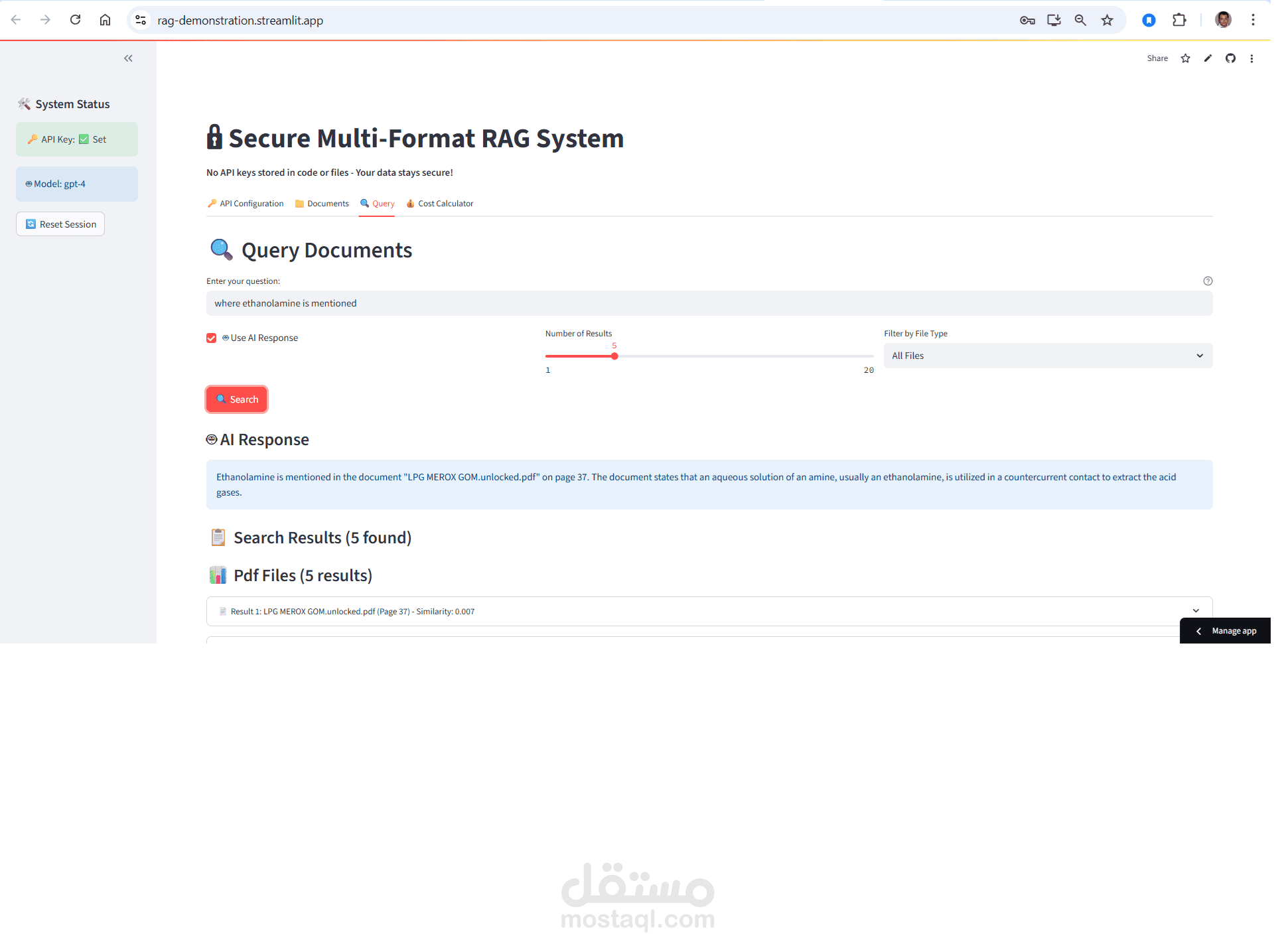Click the GitHub icon in app header

coord(1230,58)
